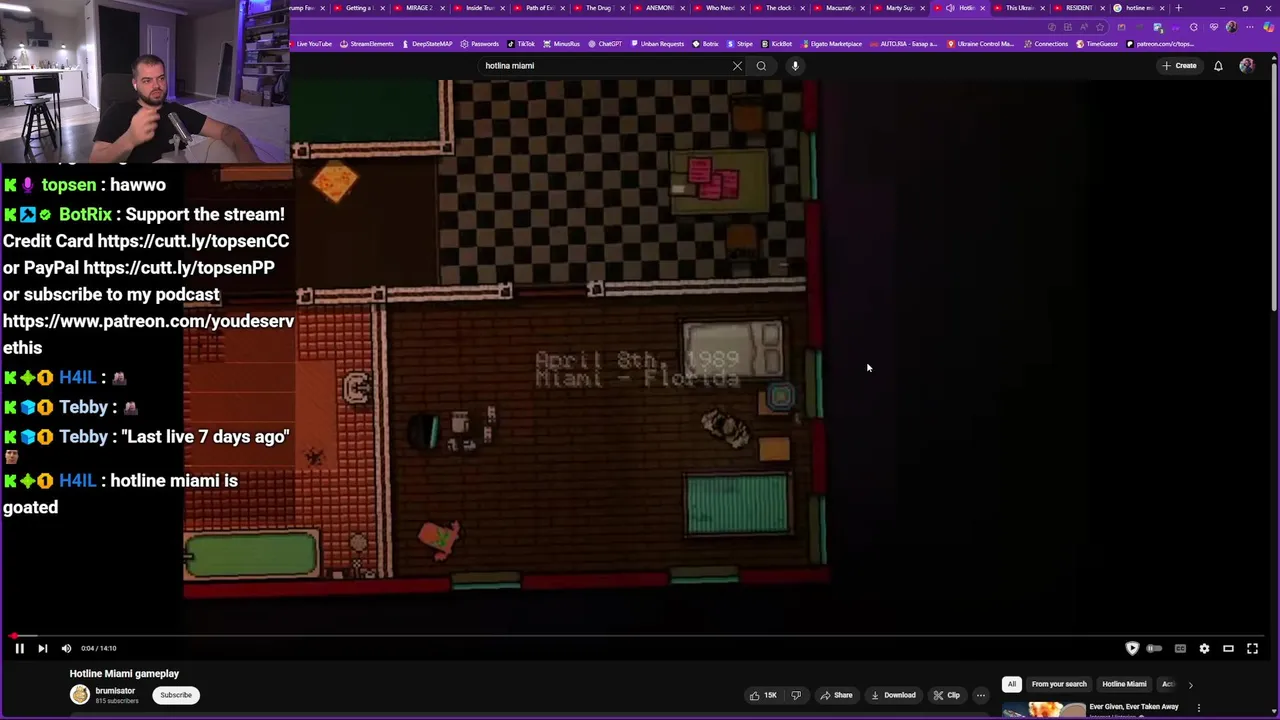Select the 'Hotline Miami' filter chip
This screenshot has height=720, width=1280.
1124,684
